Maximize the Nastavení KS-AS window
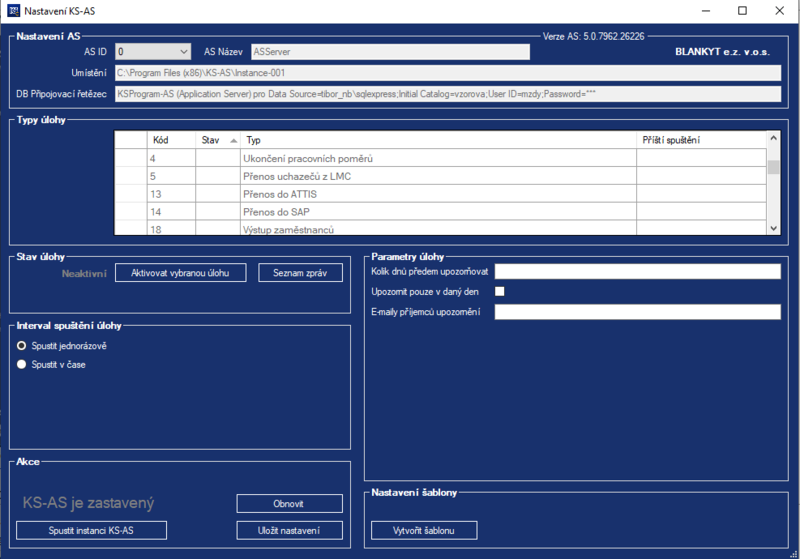Viewport: 800px width, 559px height. pyautogui.click(x=742, y=11)
